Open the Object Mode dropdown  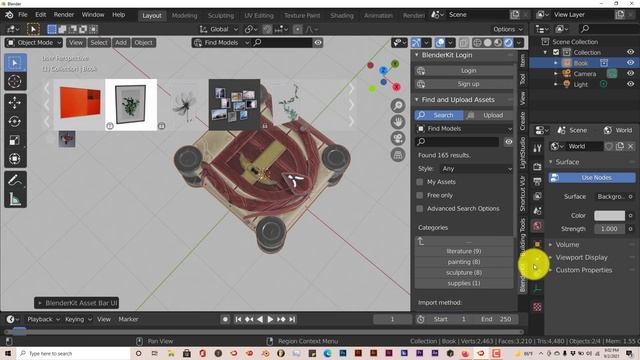(x=34, y=42)
